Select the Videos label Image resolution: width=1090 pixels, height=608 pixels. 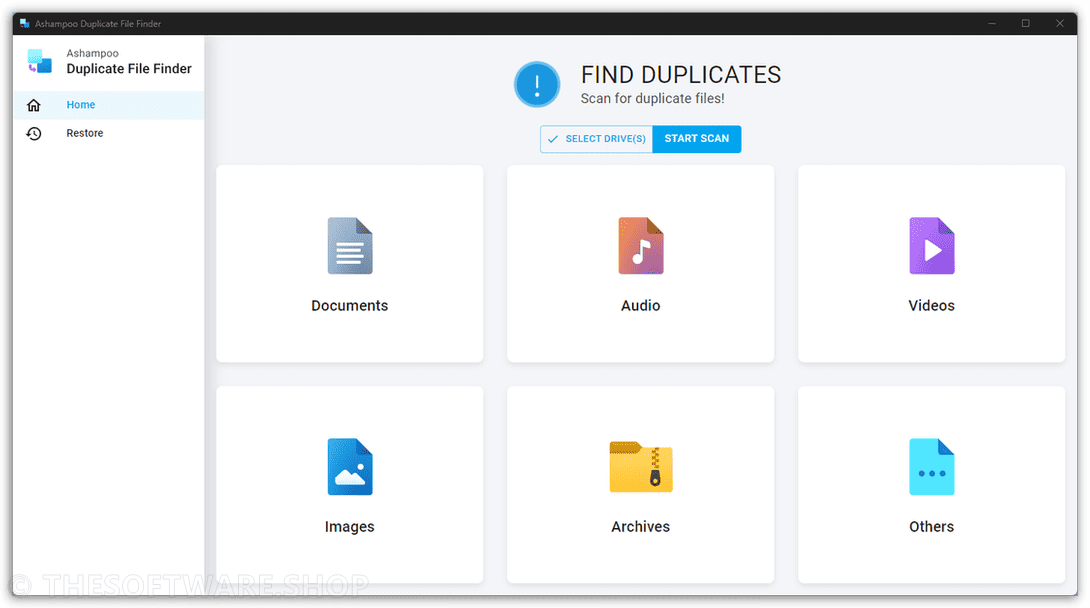(932, 306)
